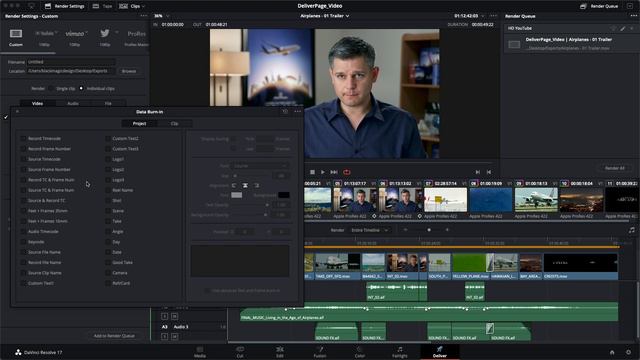Enable Source Clip Name checkbox
This screenshot has height=360, width=640.
[x=23, y=273]
